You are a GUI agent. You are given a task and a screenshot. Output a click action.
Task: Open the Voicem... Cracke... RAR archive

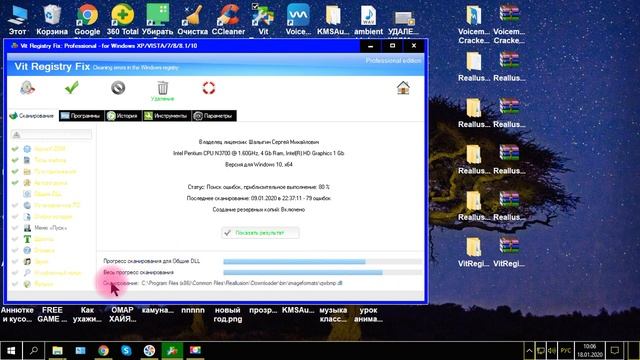(509, 24)
